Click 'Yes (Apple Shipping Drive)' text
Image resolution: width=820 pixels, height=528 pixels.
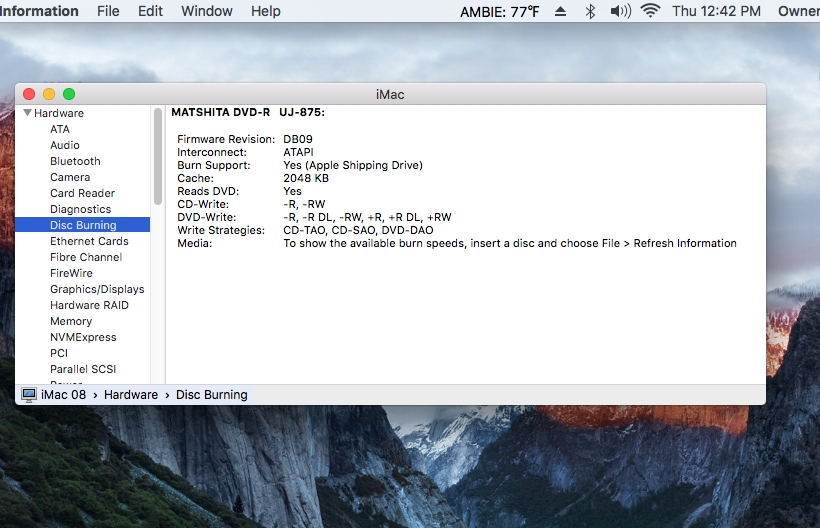click(x=352, y=165)
